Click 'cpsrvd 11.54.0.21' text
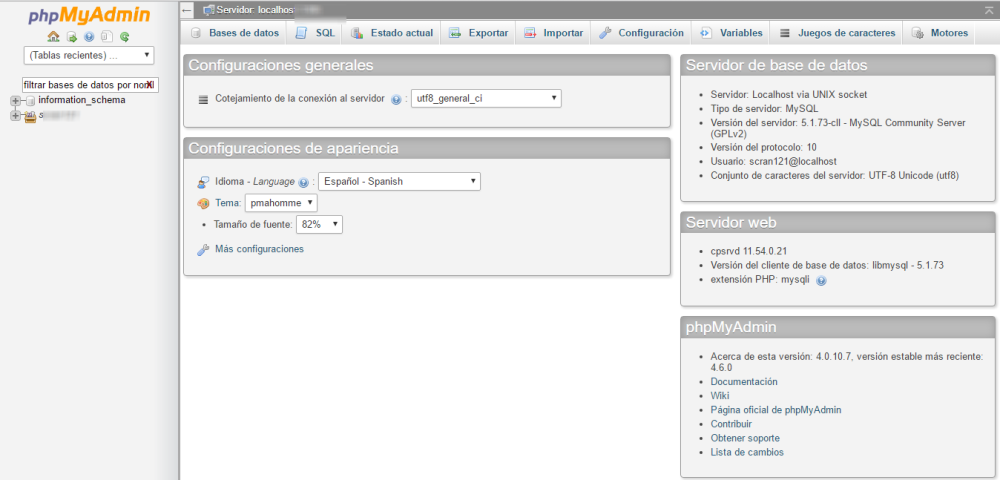Image resolution: width=1000 pixels, height=480 pixels. point(749,251)
